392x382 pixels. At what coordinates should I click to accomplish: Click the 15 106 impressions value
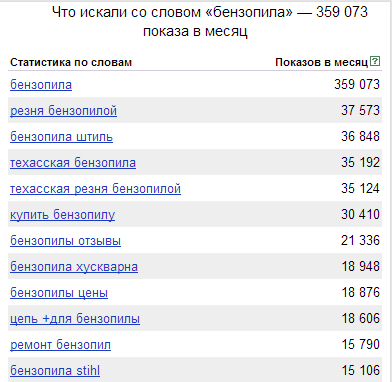[x=361, y=370]
